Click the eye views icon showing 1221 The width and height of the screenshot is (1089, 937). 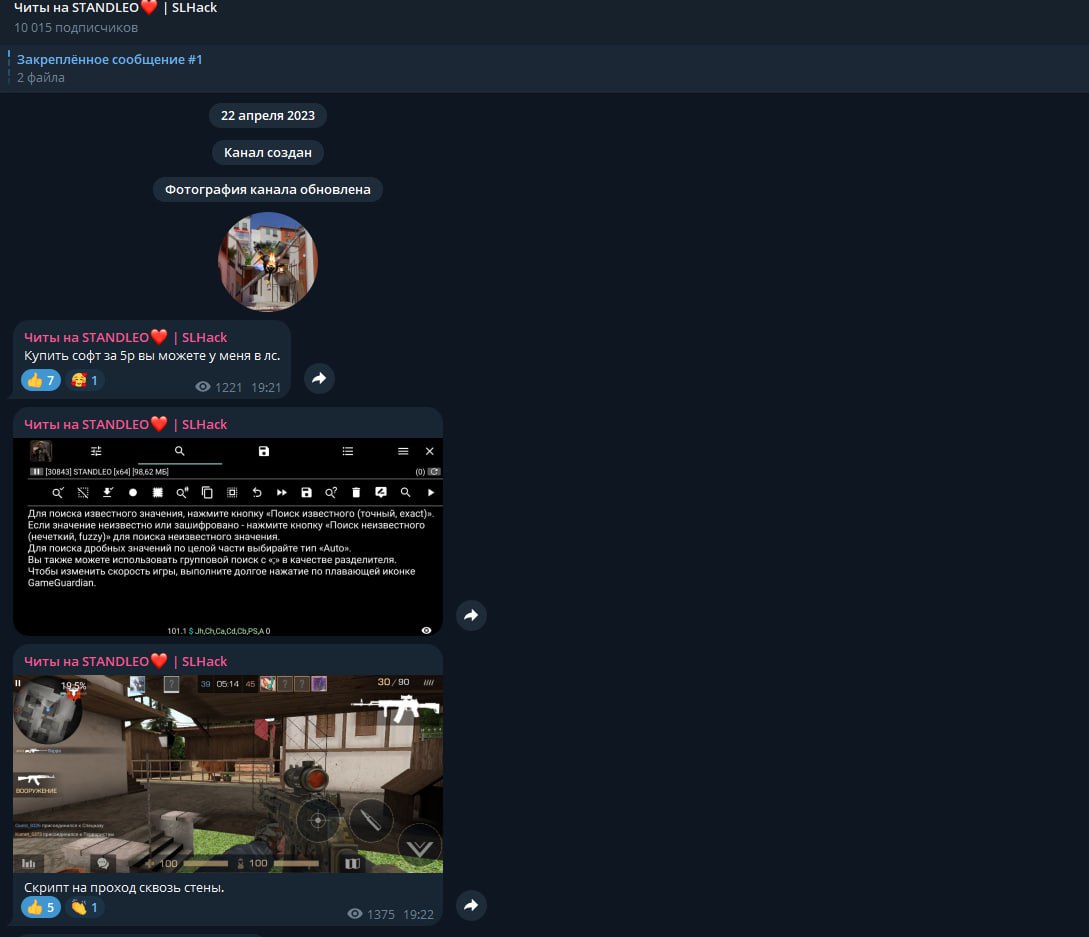coord(203,387)
